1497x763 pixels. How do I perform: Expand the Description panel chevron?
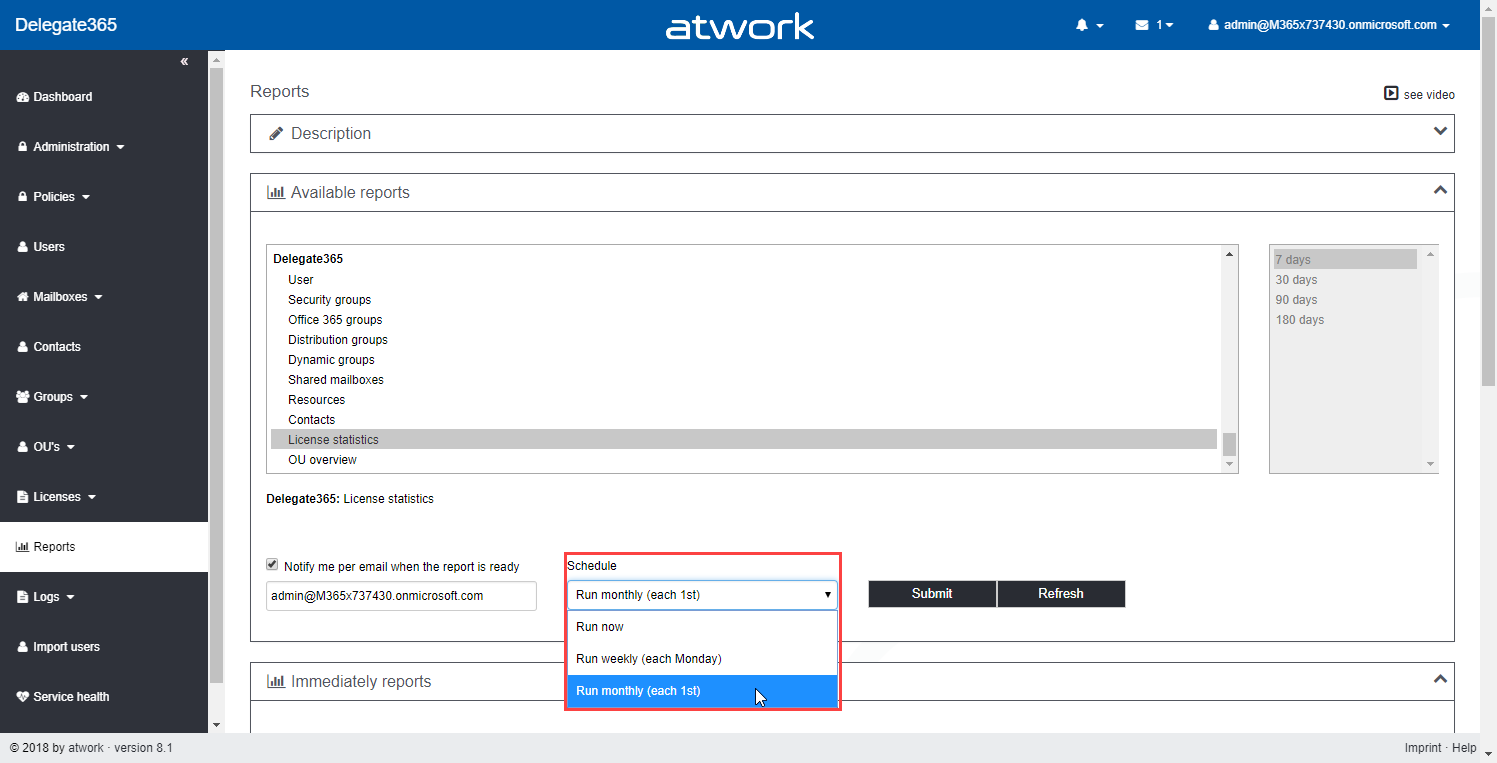(x=1440, y=132)
